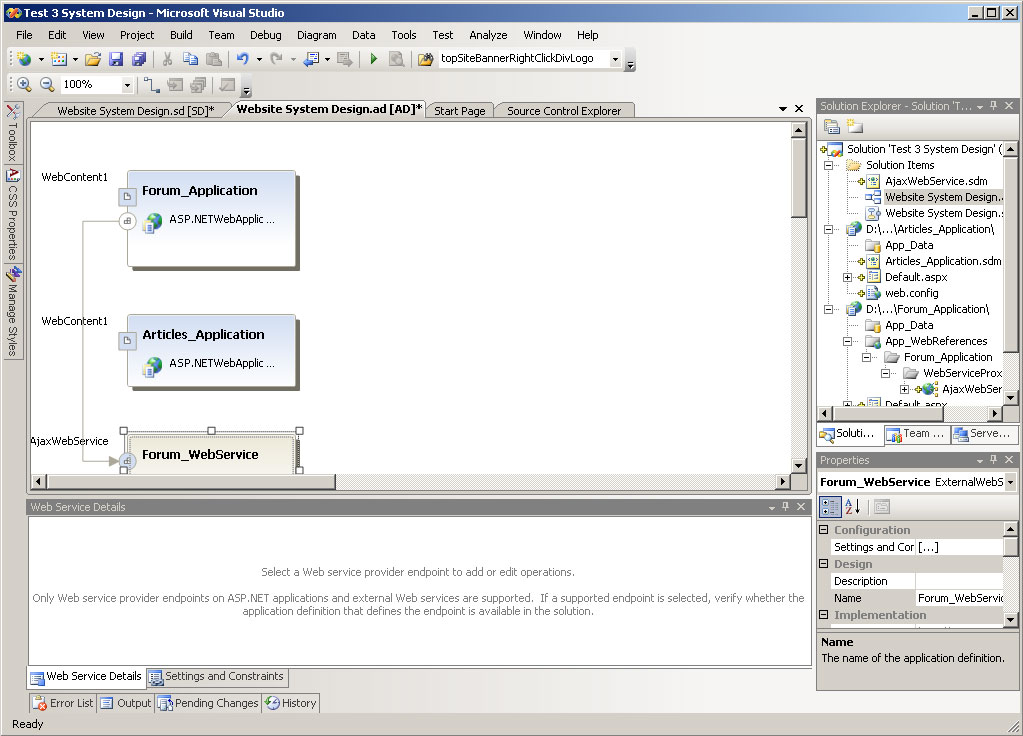Click the Categorized view icon in Properties
1023x736 pixels.
(830, 506)
